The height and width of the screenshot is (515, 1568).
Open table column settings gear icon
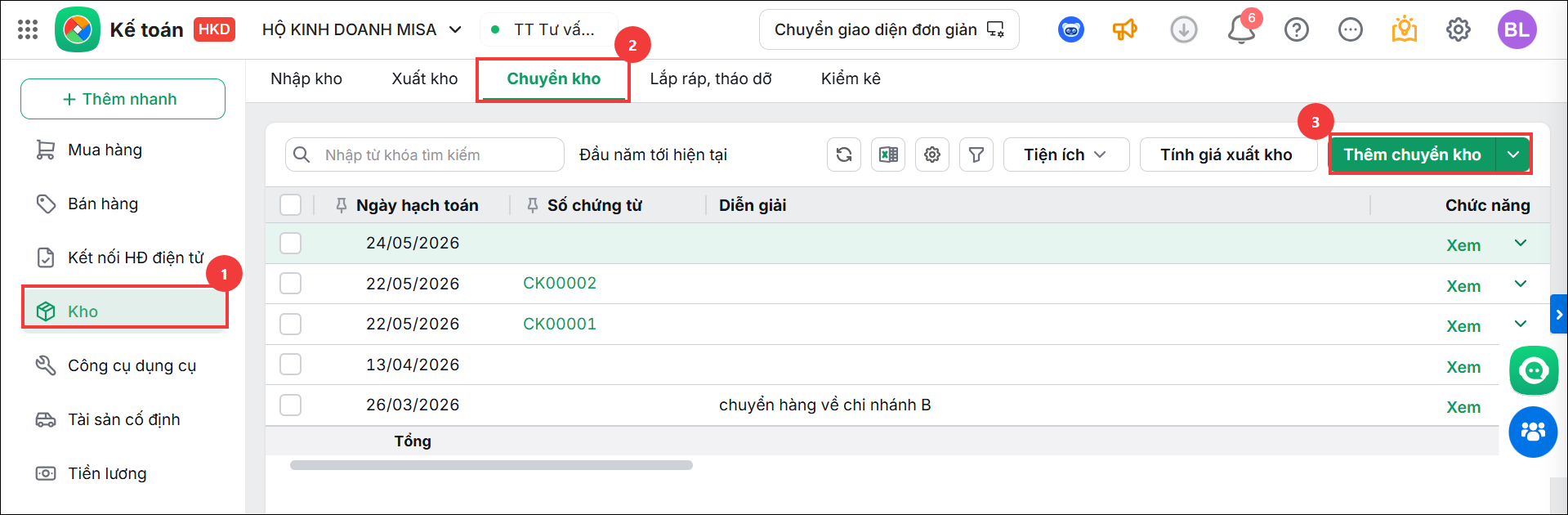pos(932,154)
